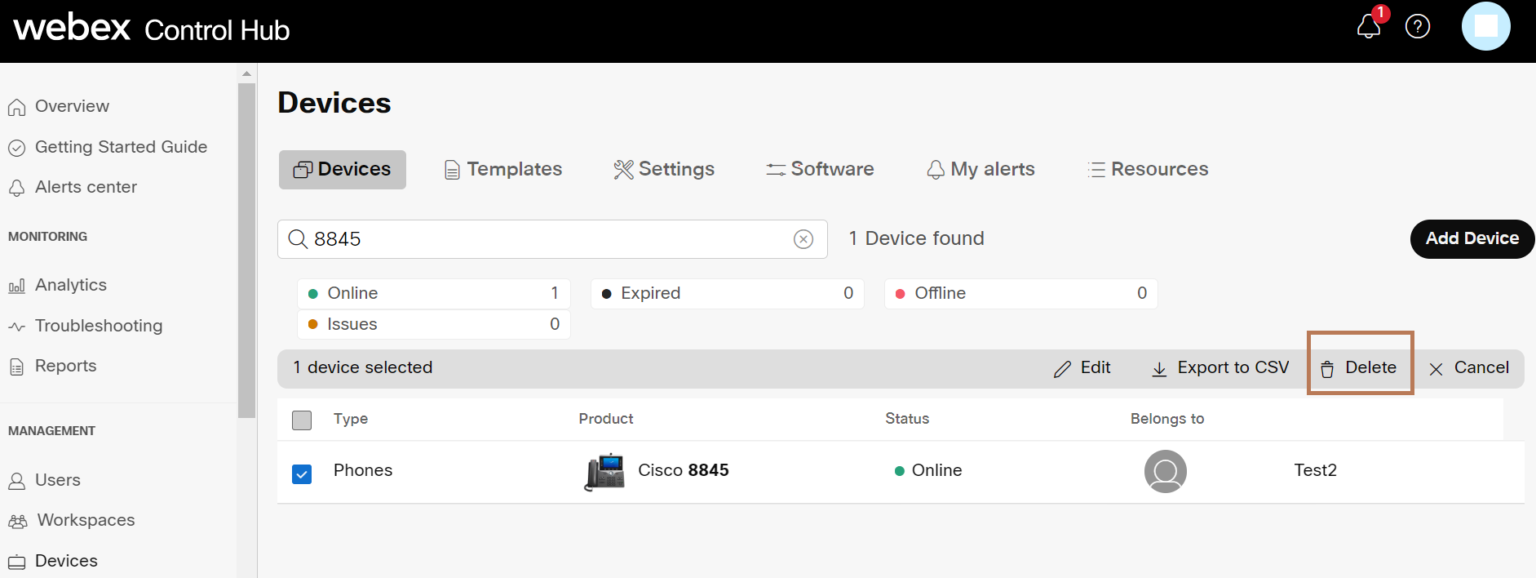Switch to the Resources tab
Screen dimensions: 1536x578
pyautogui.click(x=1148, y=169)
